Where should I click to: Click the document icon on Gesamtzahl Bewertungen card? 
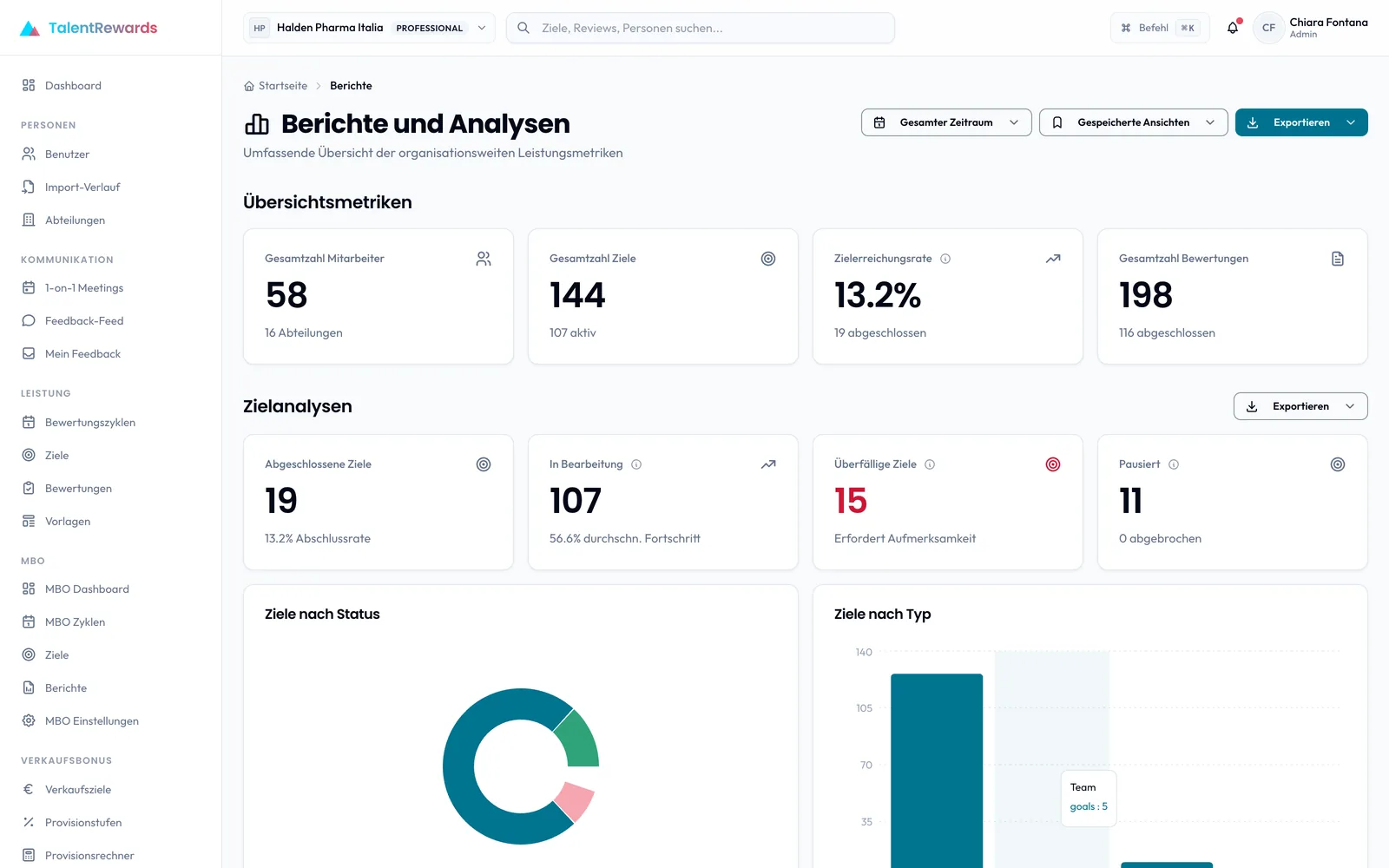pyautogui.click(x=1338, y=259)
